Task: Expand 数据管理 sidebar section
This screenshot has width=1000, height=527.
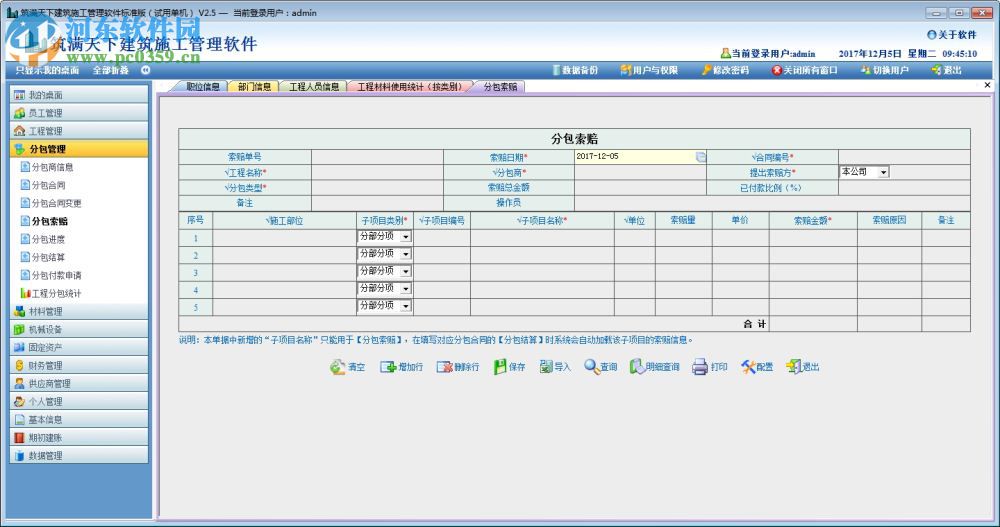Action: pos(79,456)
